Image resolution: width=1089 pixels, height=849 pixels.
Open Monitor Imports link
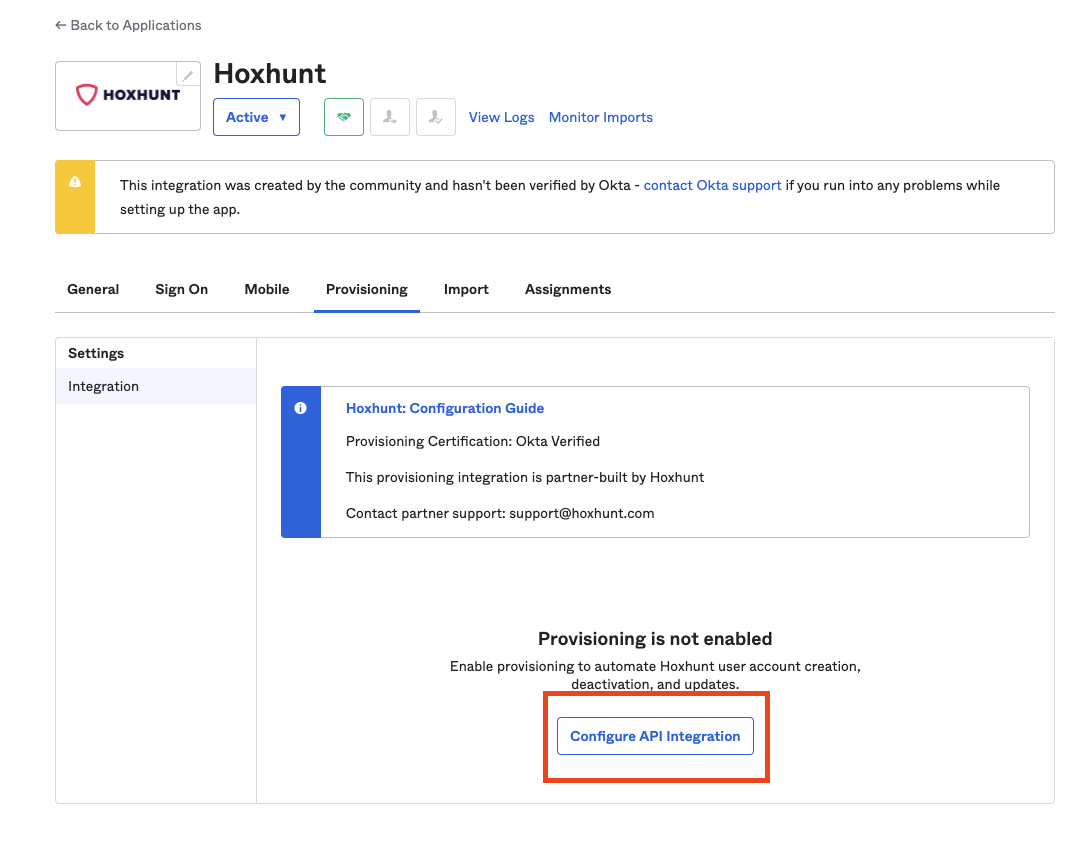click(601, 117)
